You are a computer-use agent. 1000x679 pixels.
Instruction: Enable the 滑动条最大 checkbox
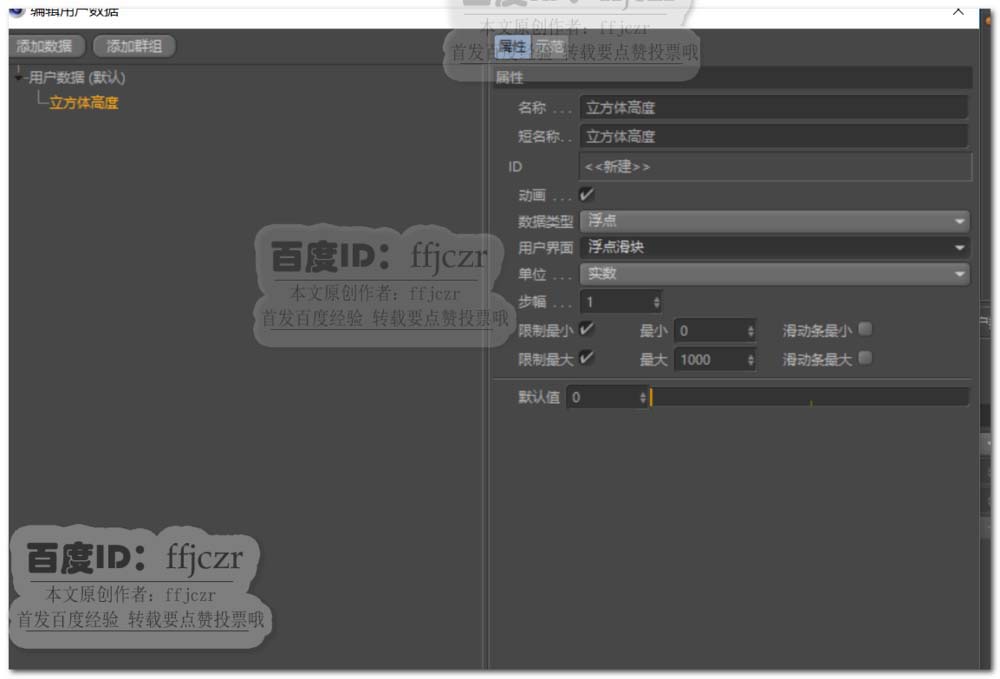pyautogui.click(x=865, y=358)
